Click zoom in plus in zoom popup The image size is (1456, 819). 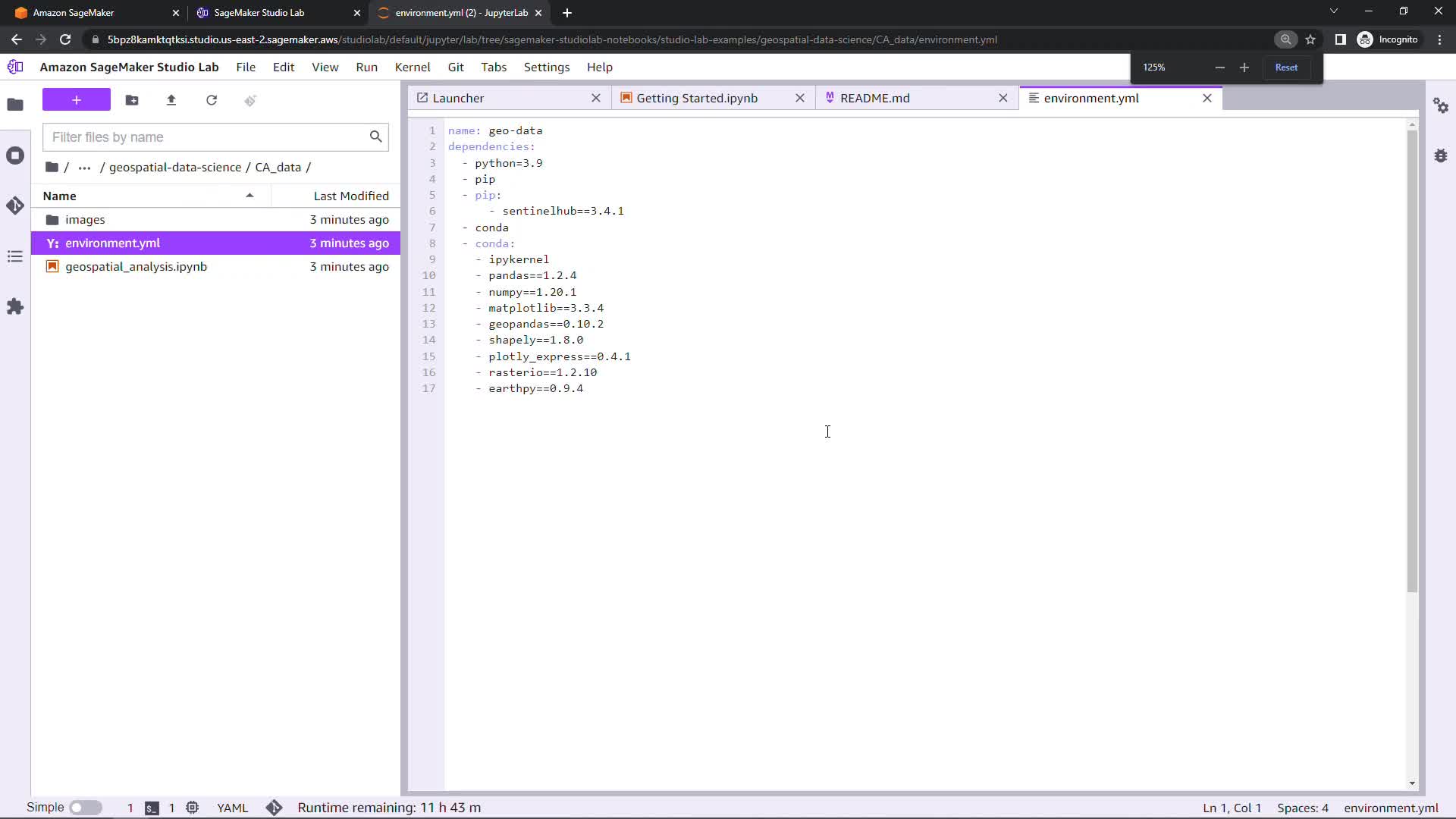pos(1244,67)
